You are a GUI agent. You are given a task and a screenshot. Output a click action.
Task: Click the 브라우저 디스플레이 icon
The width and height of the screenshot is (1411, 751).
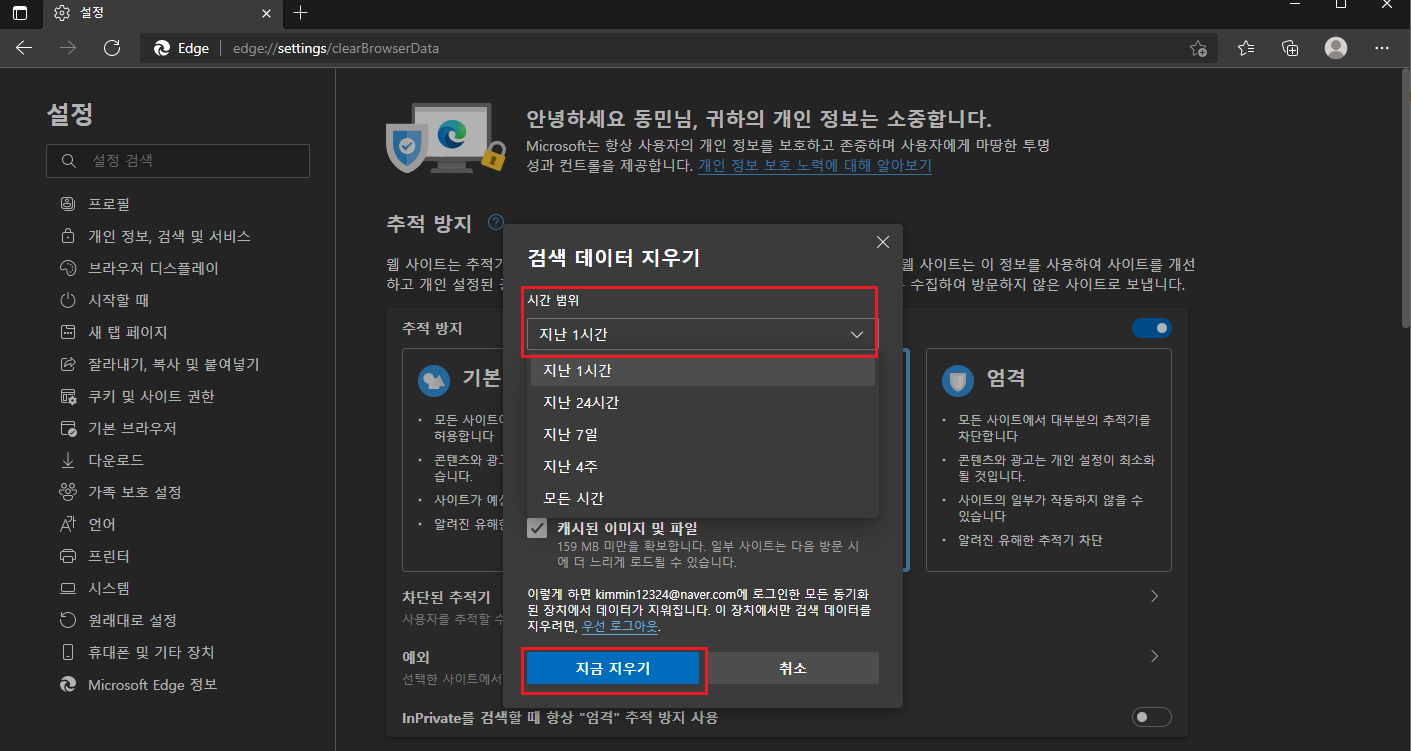pyautogui.click(x=68, y=268)
